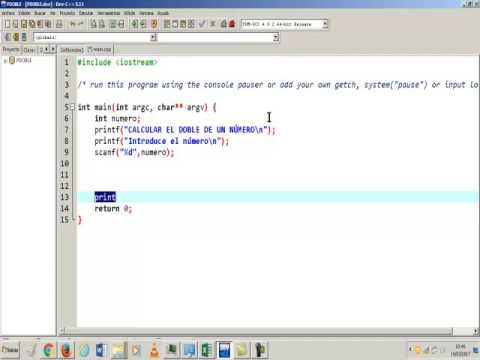The image size is (480, 360).
Task: Click the red Delete profiling information icon
Action: click(232, 24)
